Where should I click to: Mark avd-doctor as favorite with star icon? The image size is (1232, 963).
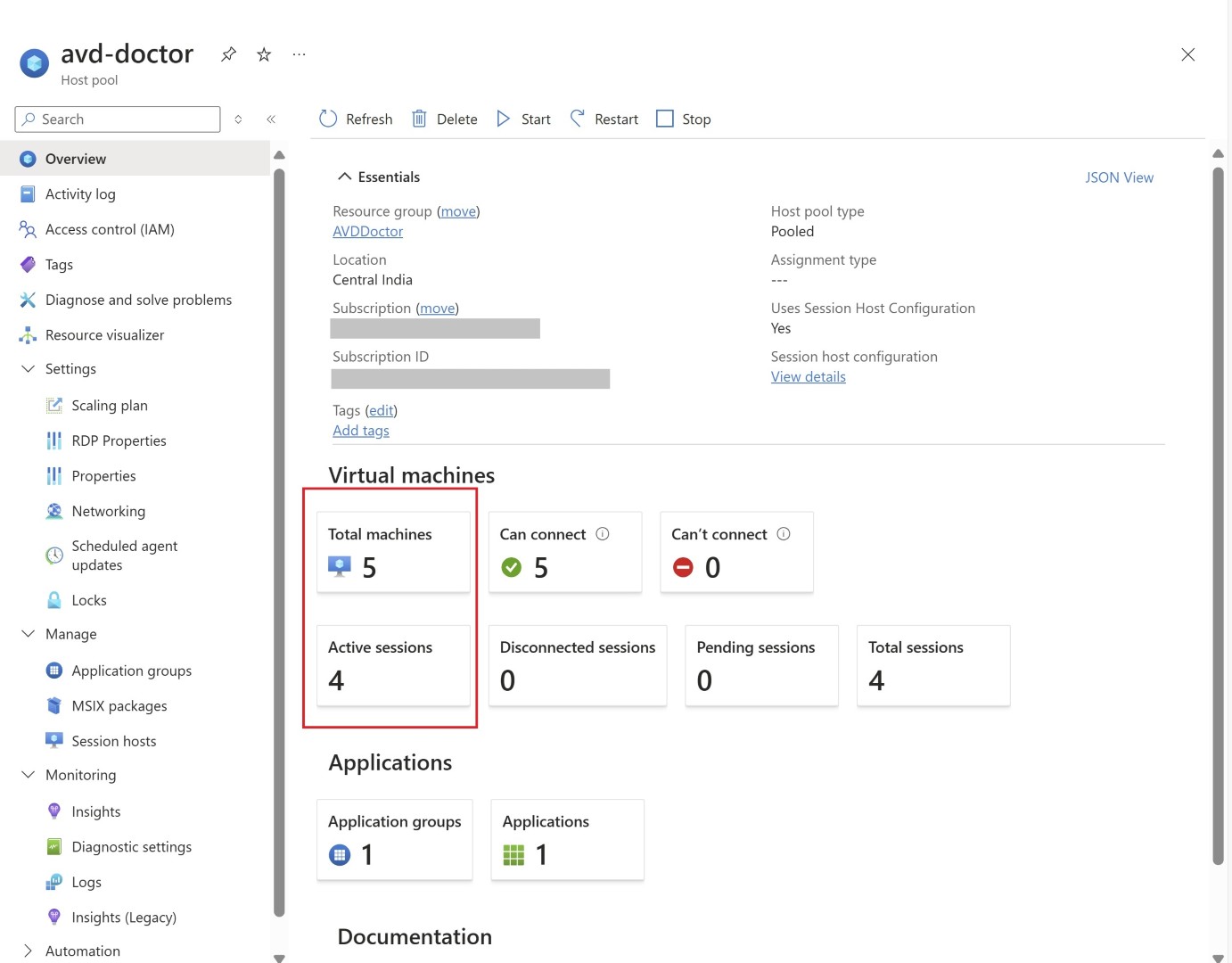[x=264, y=54]
